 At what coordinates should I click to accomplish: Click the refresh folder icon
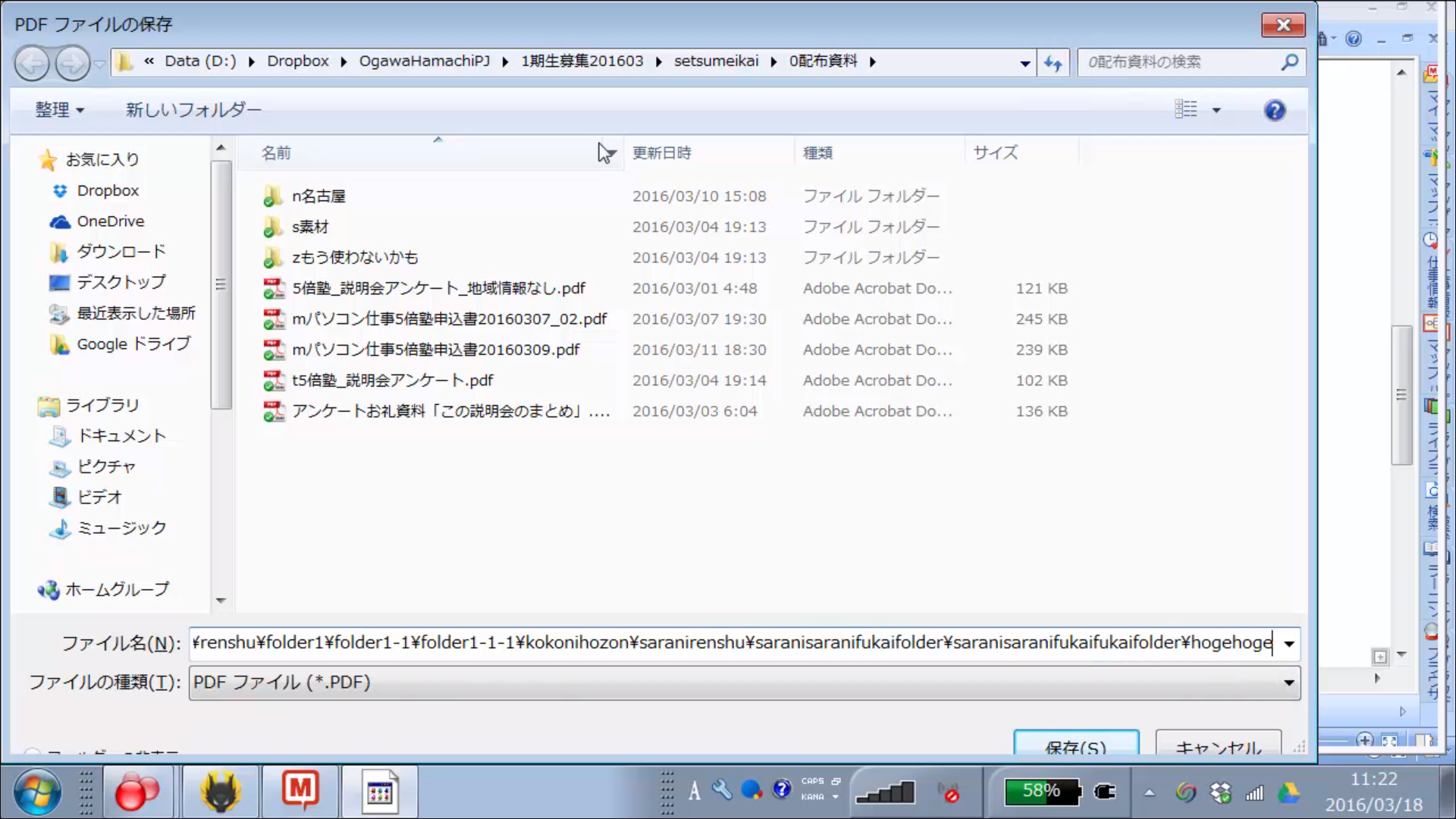point(1053,63)
